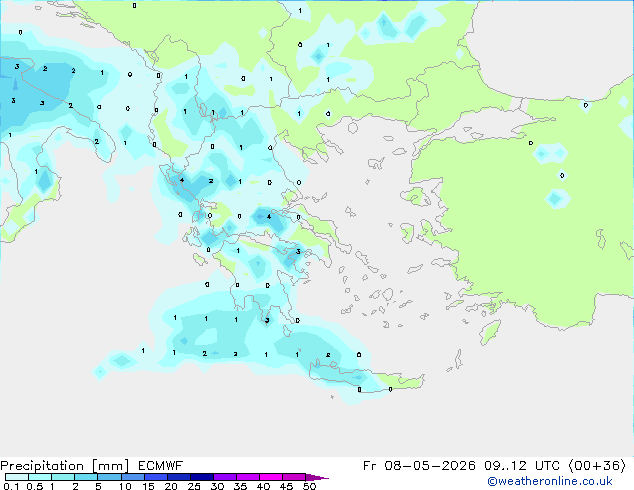Screen dimensions: 634x490
Task: Click the 20–25 mm dark blue legend swatch
Action: pos(179,477)
